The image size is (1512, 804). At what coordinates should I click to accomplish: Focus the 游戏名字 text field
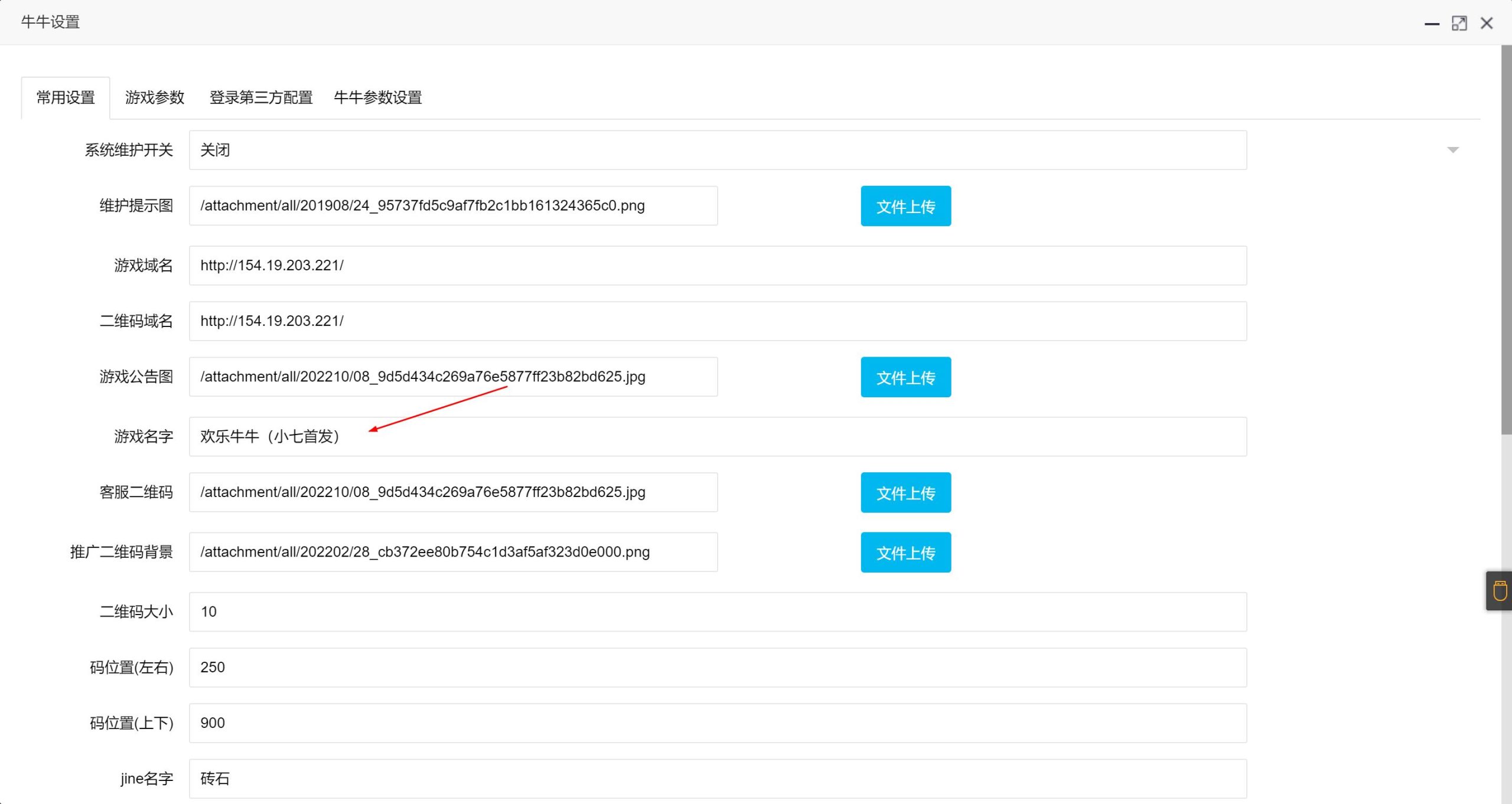[x=717, y=437]
